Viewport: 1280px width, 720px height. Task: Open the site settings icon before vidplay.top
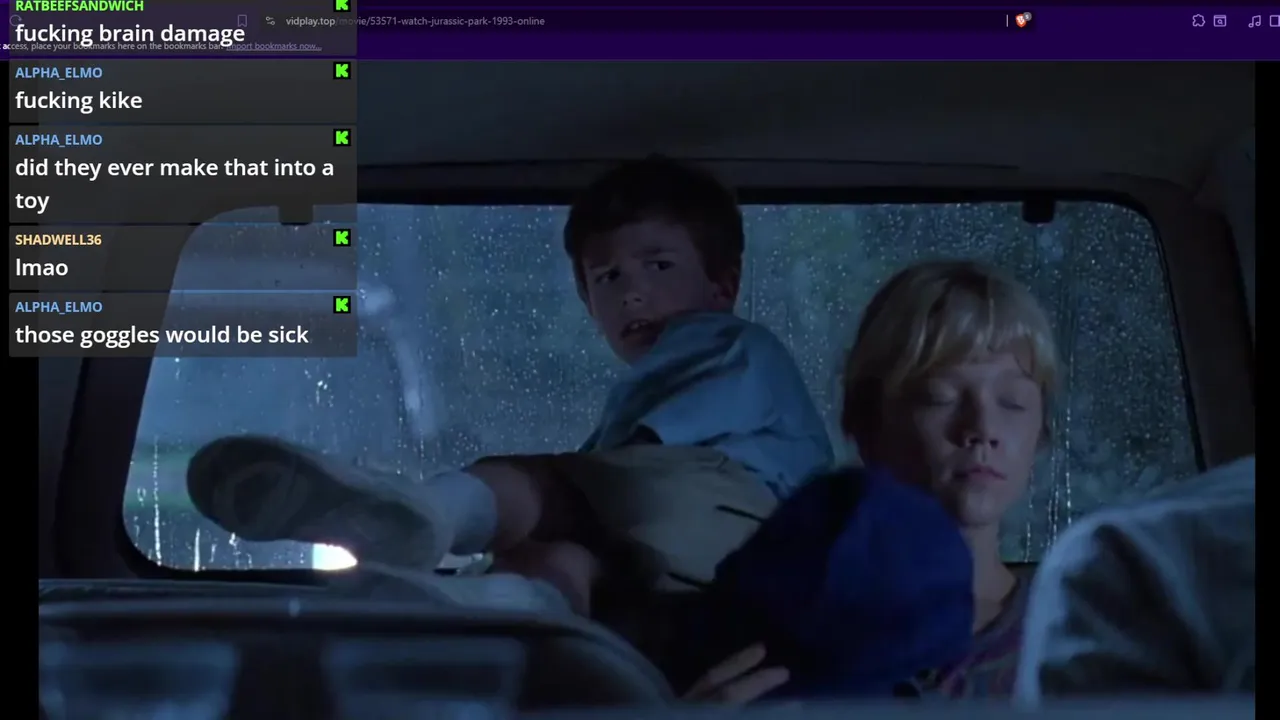coord(270,21)
